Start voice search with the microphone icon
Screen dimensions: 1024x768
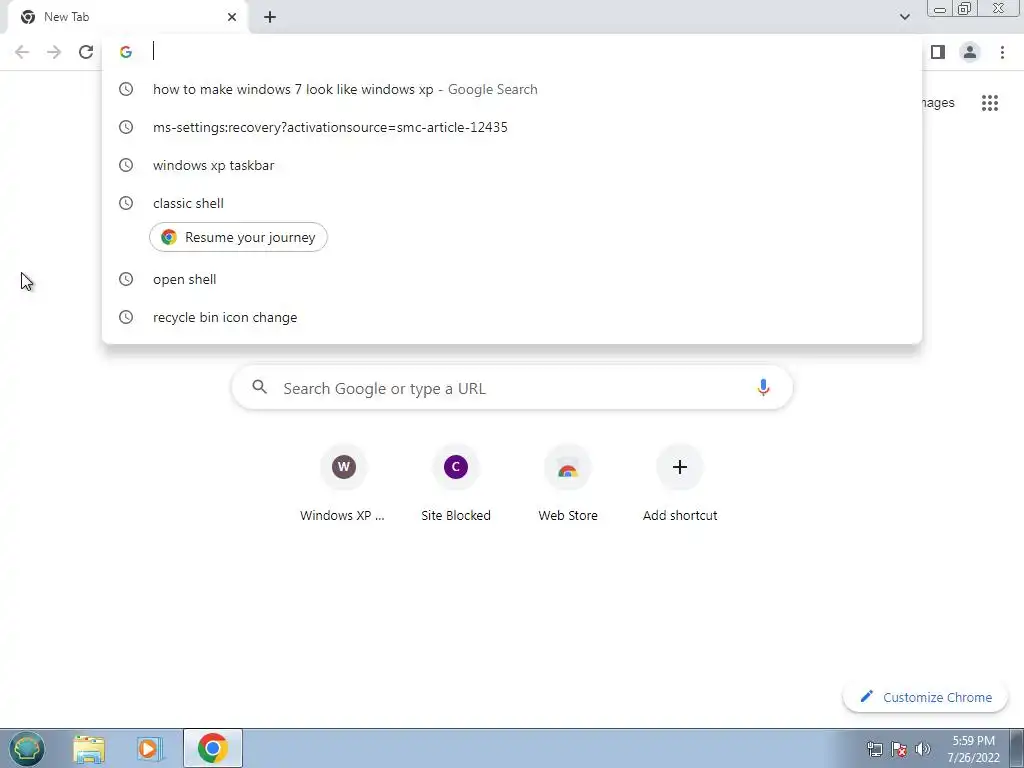point(763,387)
